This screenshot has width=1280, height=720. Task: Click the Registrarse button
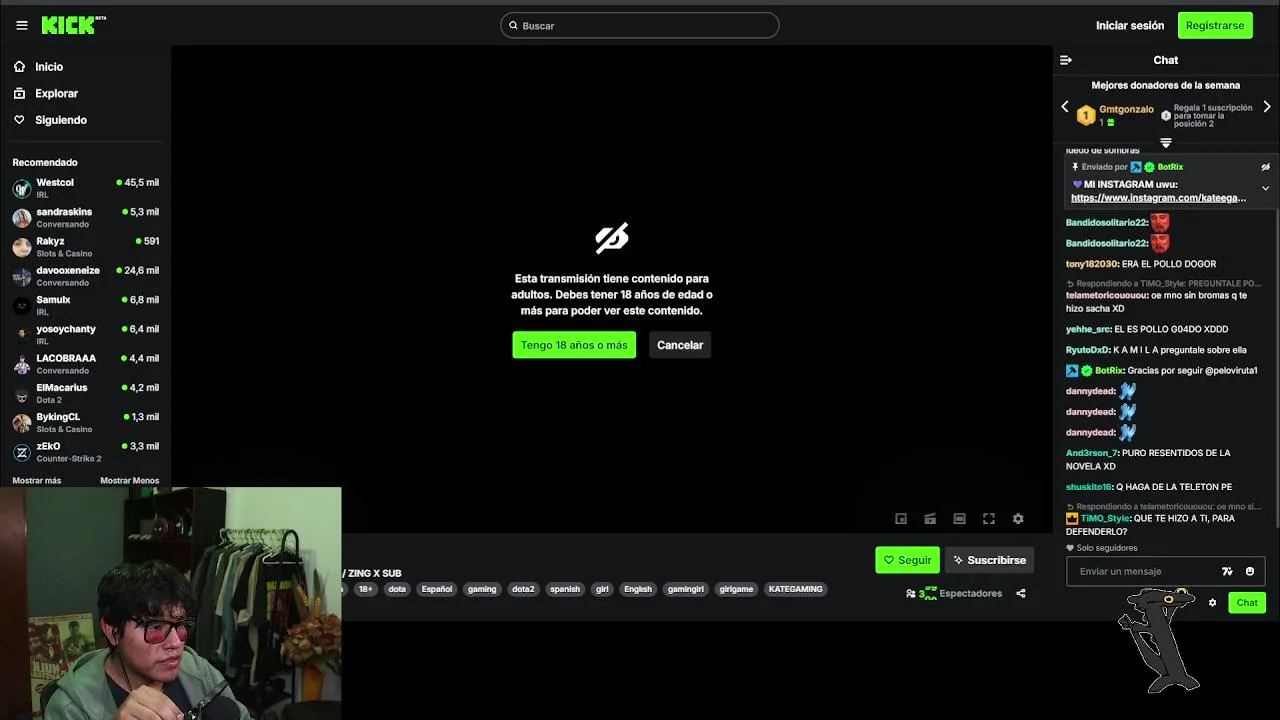coord(1215,25)
